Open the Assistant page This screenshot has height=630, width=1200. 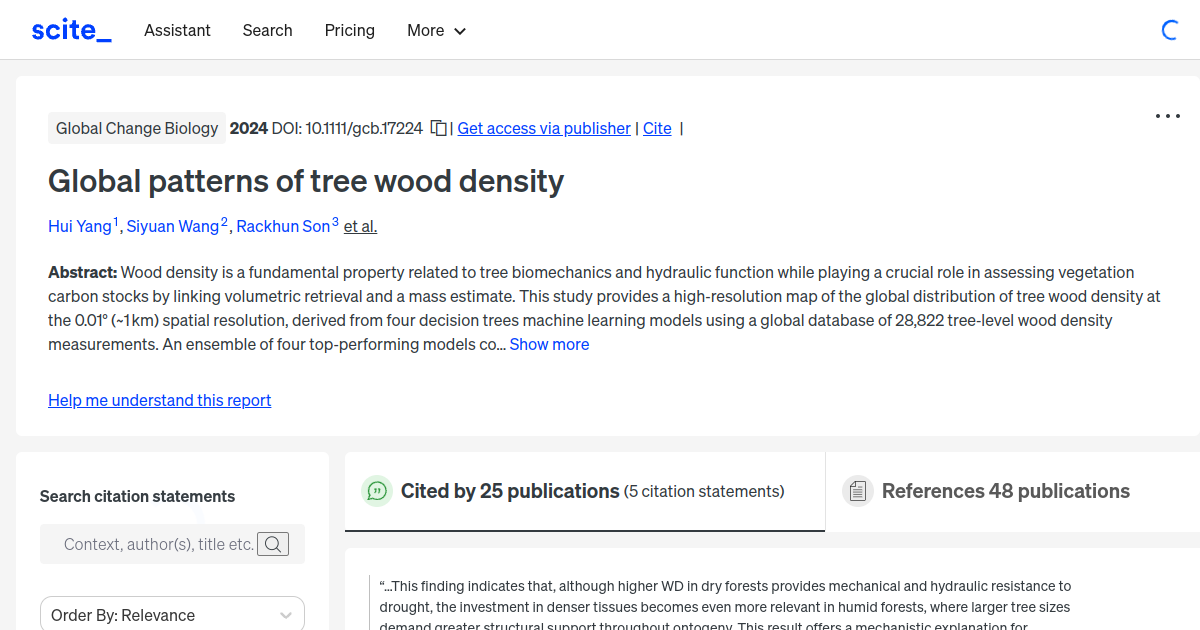pyautogui.click(x=177, y=31)
